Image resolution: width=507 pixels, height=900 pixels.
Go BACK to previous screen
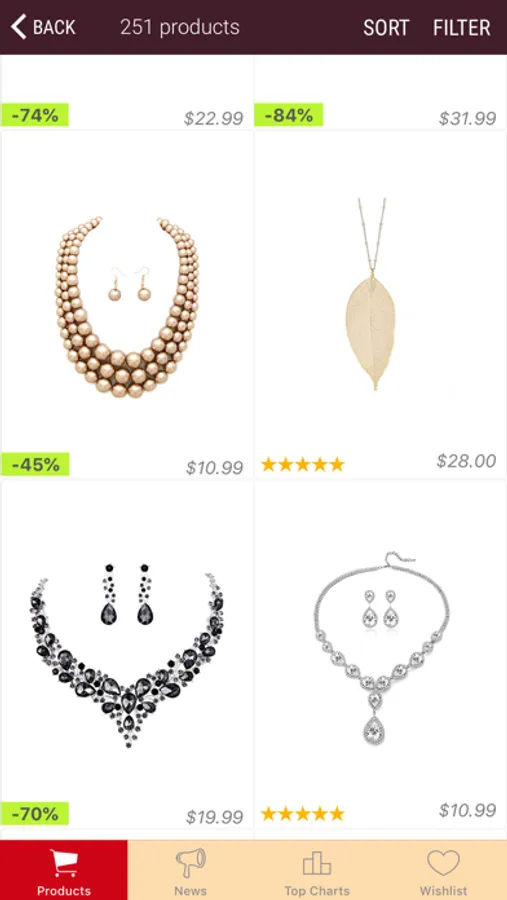[43, 27]
